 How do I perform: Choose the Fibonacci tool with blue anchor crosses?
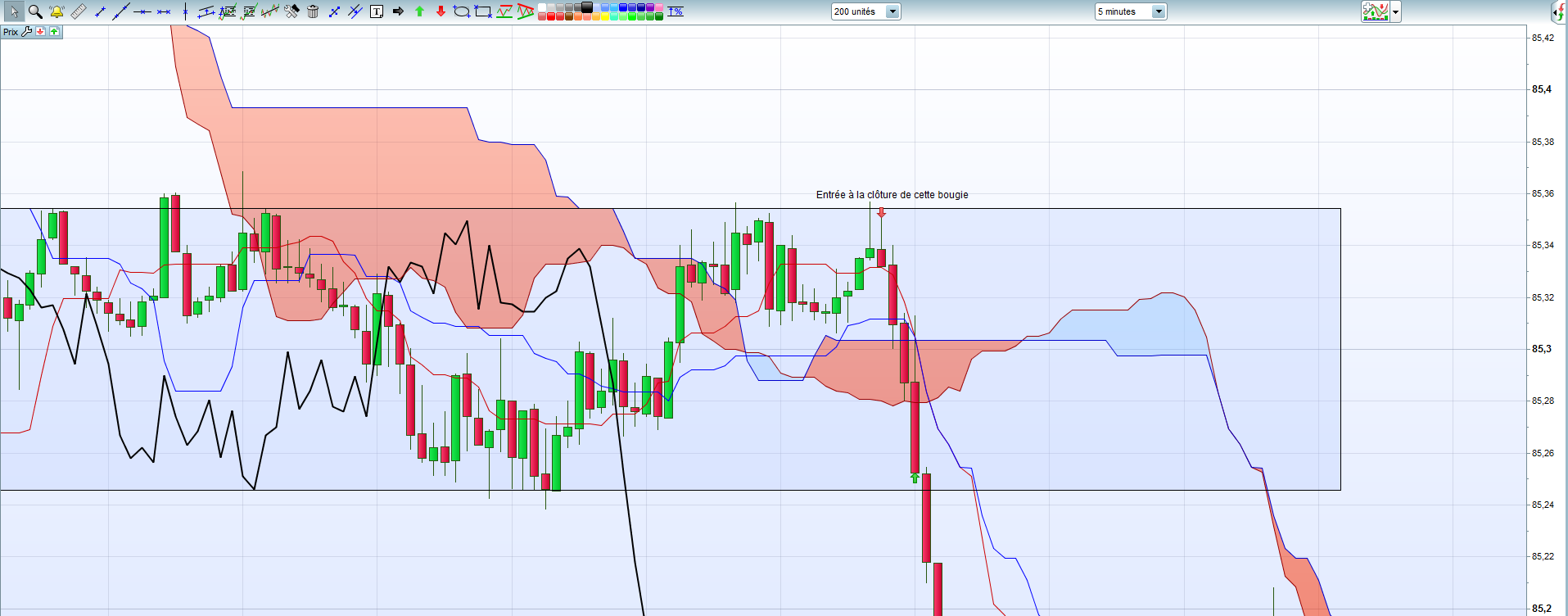click(x=228, y=11)
